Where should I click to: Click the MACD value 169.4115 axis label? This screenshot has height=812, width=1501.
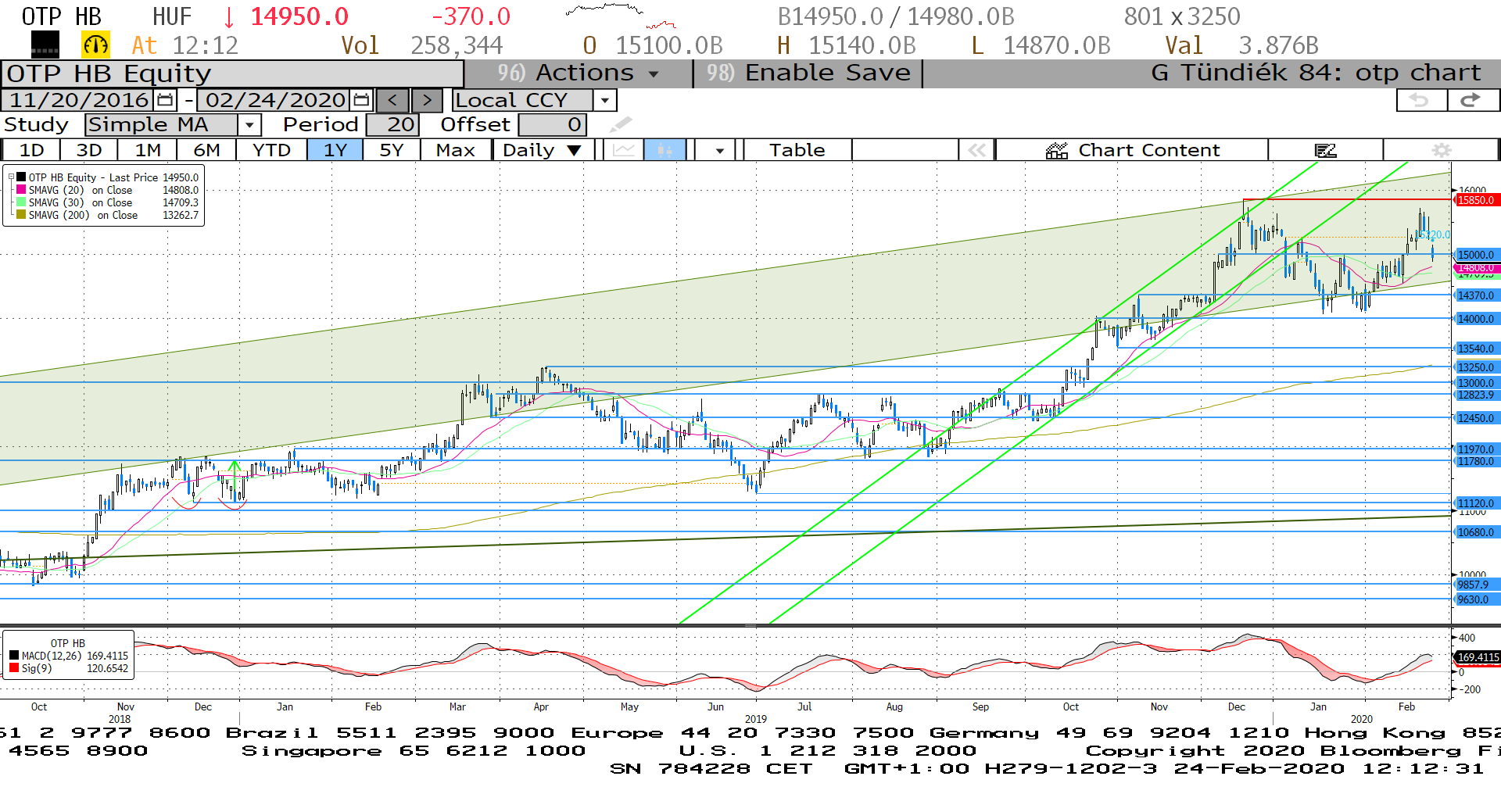(1478, 657)
